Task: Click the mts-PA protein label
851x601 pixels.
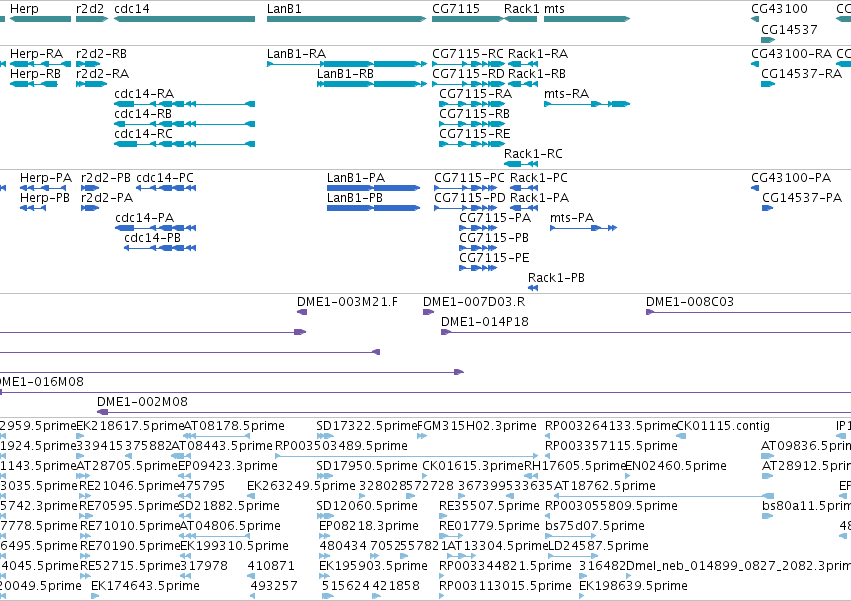Action: coord(572,218)
